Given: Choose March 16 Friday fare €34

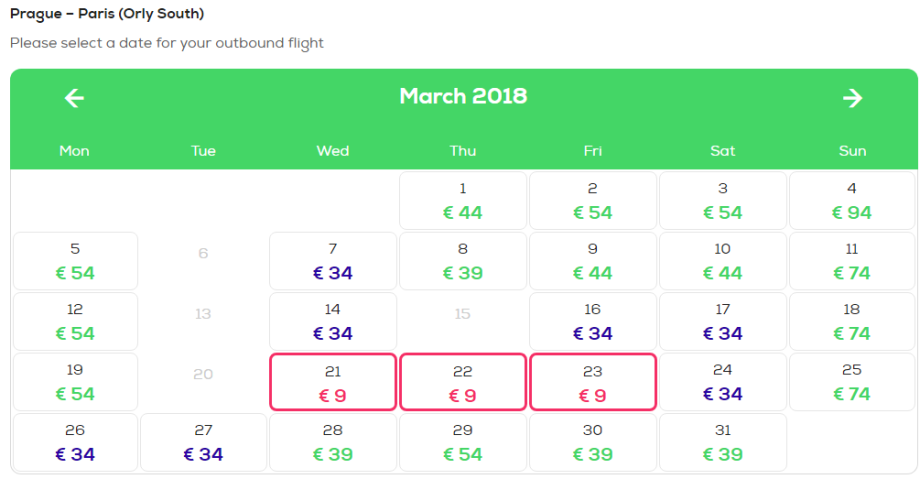Looking at the screenshot, I should [593, 321].
